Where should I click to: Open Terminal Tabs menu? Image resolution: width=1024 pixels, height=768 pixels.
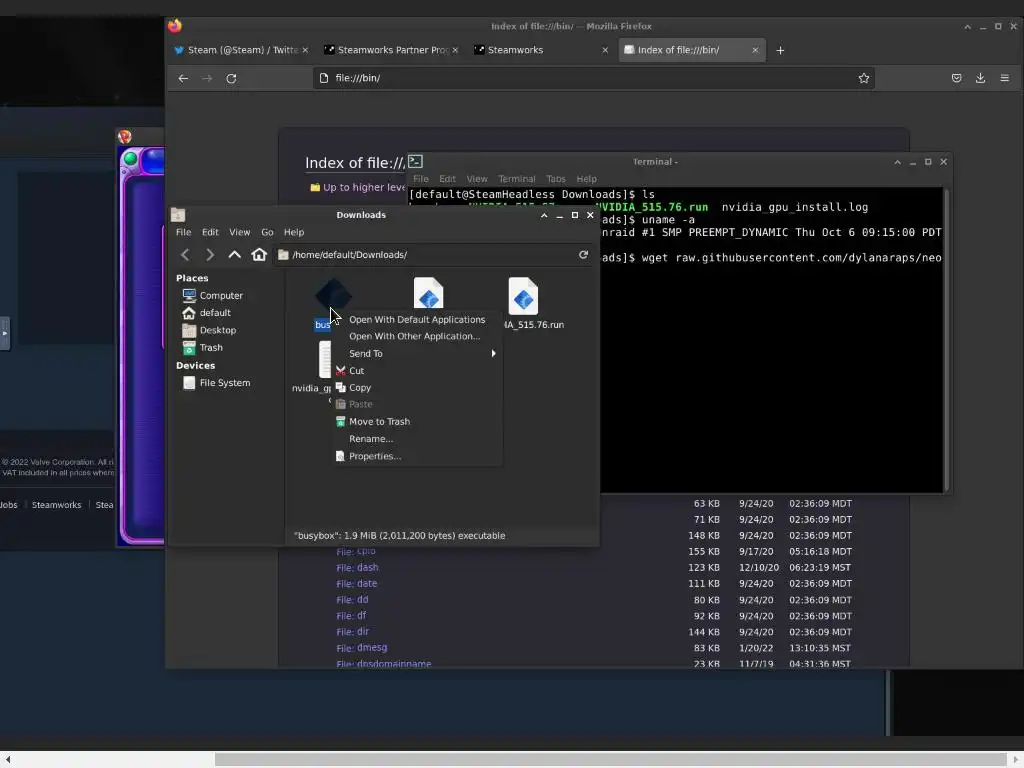556,179
